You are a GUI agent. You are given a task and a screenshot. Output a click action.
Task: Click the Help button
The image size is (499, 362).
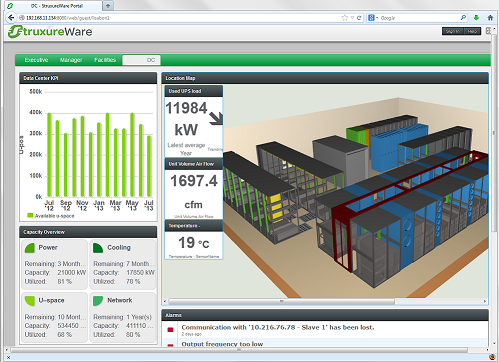[472, 31]
